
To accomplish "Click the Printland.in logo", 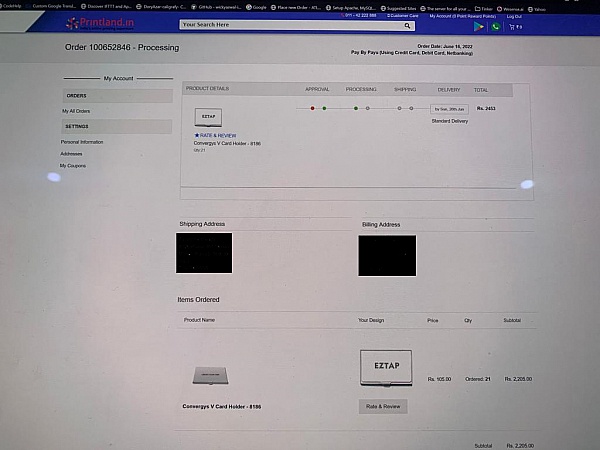I will click(100, 23).
